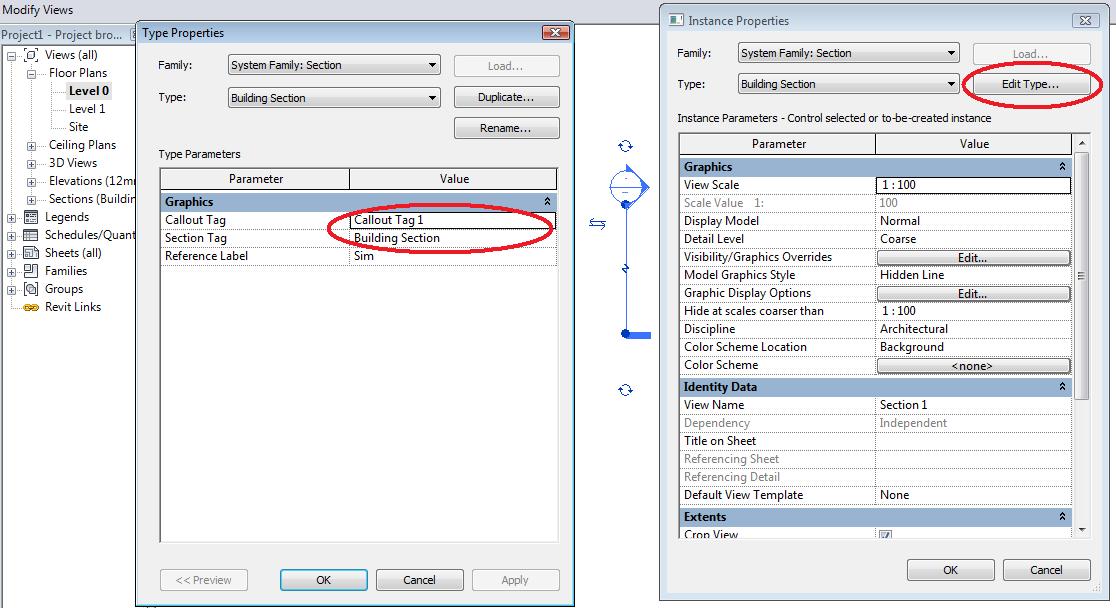The image size is (1116, 608).
Task: Click Cancel in Instance Properties dialog
Action: 1046,570
